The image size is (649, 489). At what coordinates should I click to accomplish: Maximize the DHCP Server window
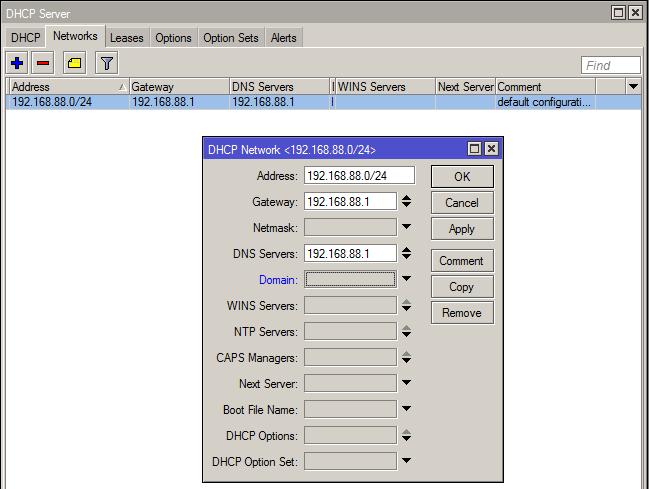pyautogui.click(x=618, y=13)
